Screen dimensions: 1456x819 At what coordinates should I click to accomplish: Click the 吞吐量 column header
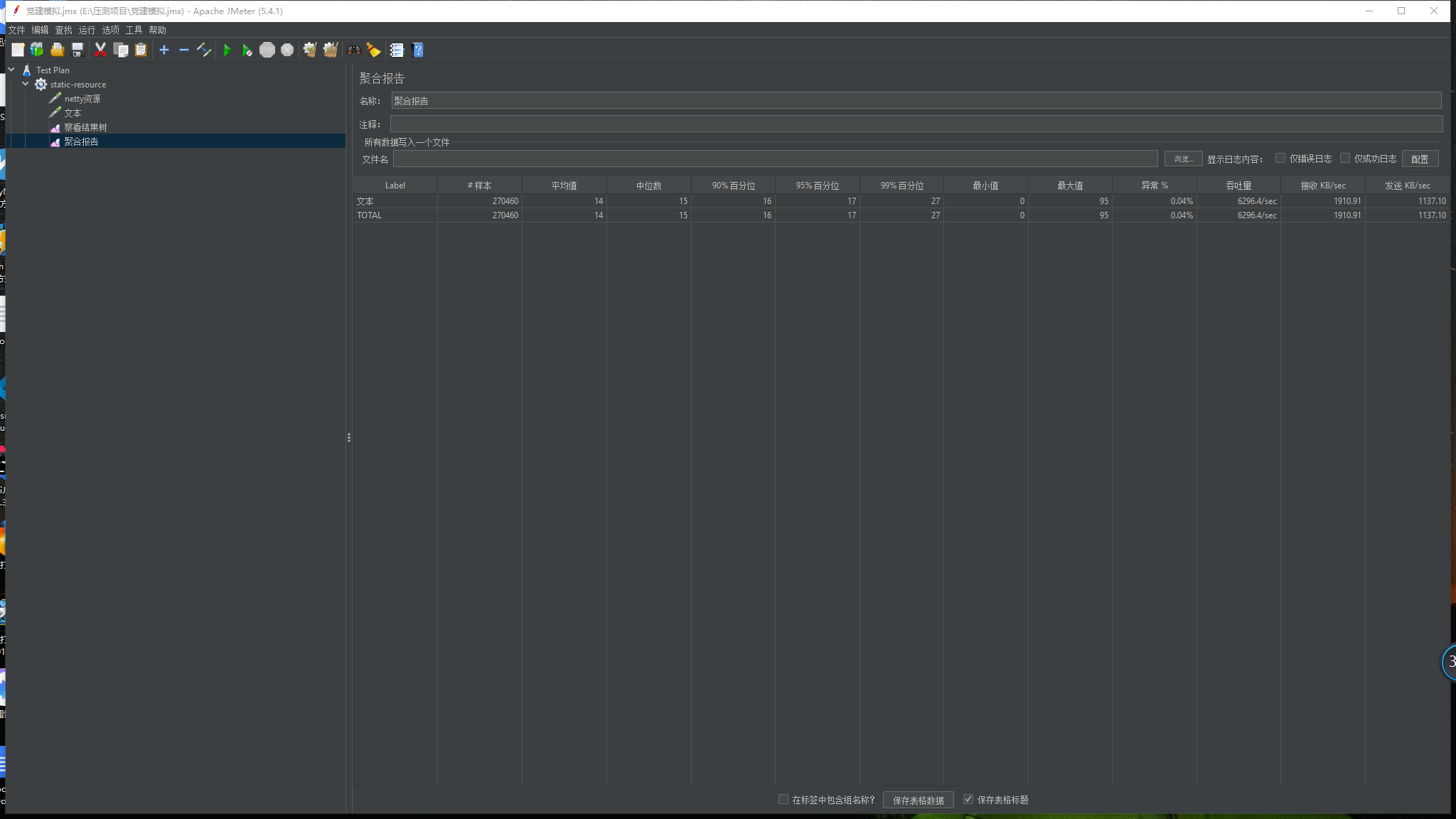tap(1238, 186)
